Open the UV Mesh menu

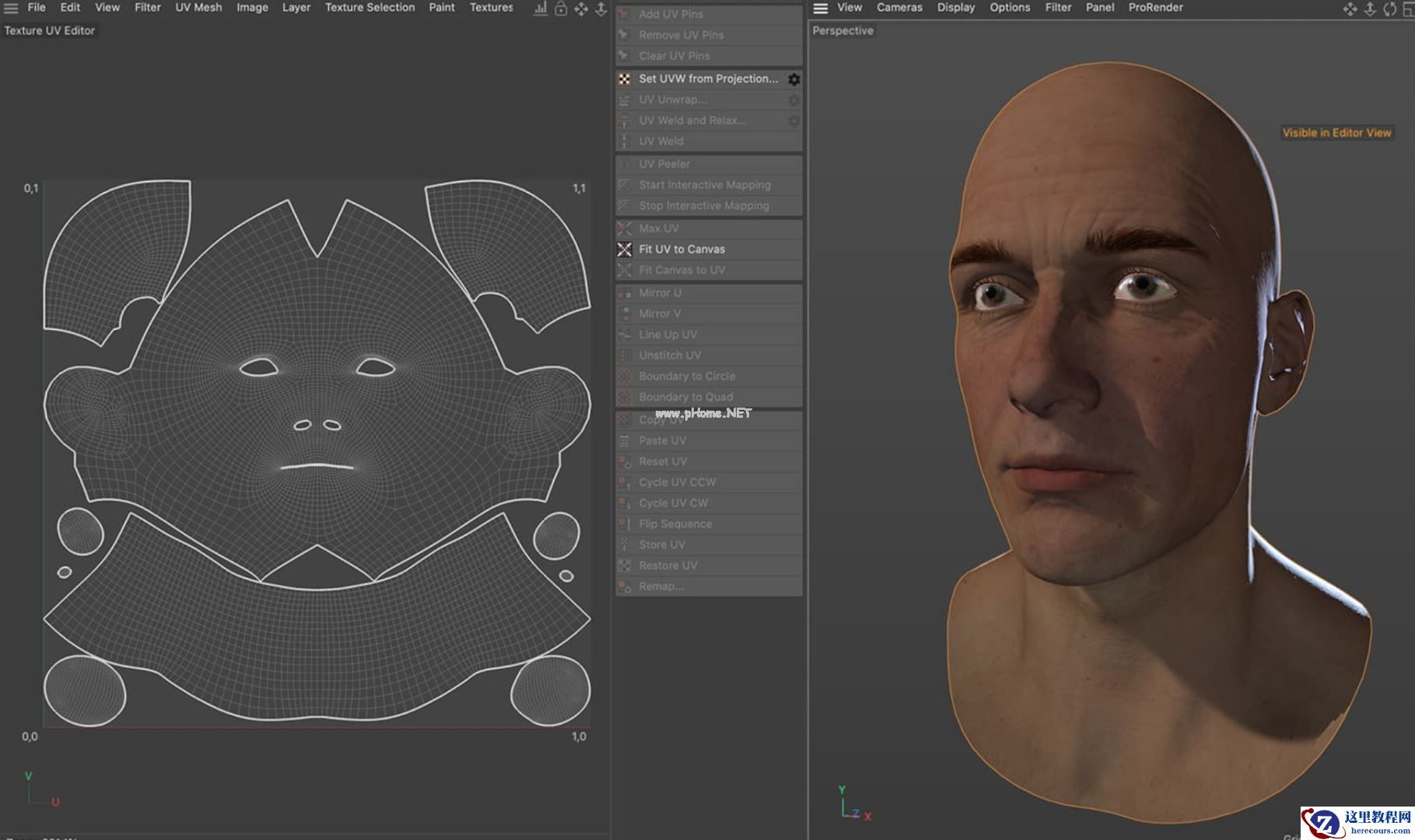(198, 8)
